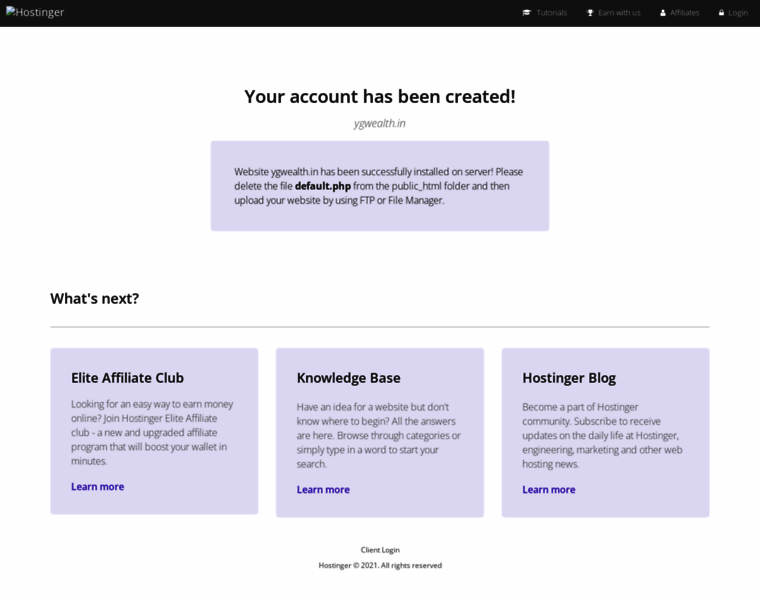Screen dimensions: 760x600
Task: Open the Tutorials menu item
Action: pyautogui.click(x=552, y=13)
